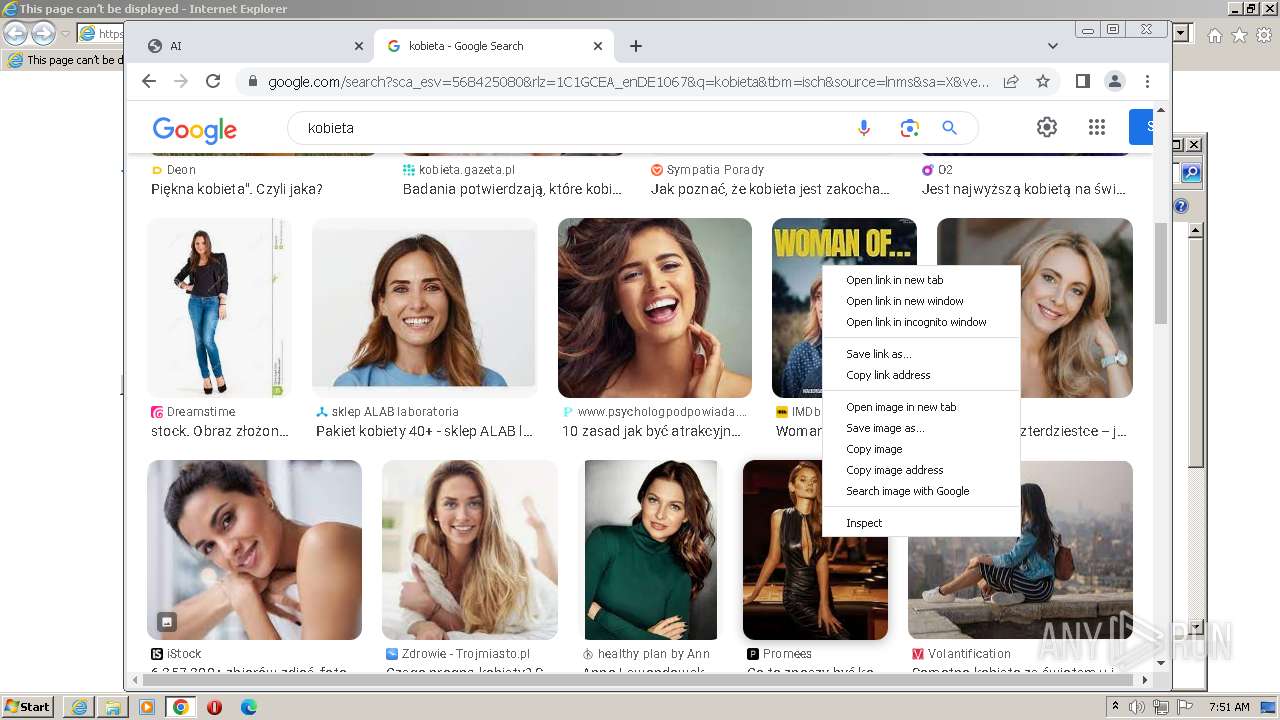The width and height of the screenshot is (1280, 720).
Task: Switch to the AI tab
Action: coord(253,46)
